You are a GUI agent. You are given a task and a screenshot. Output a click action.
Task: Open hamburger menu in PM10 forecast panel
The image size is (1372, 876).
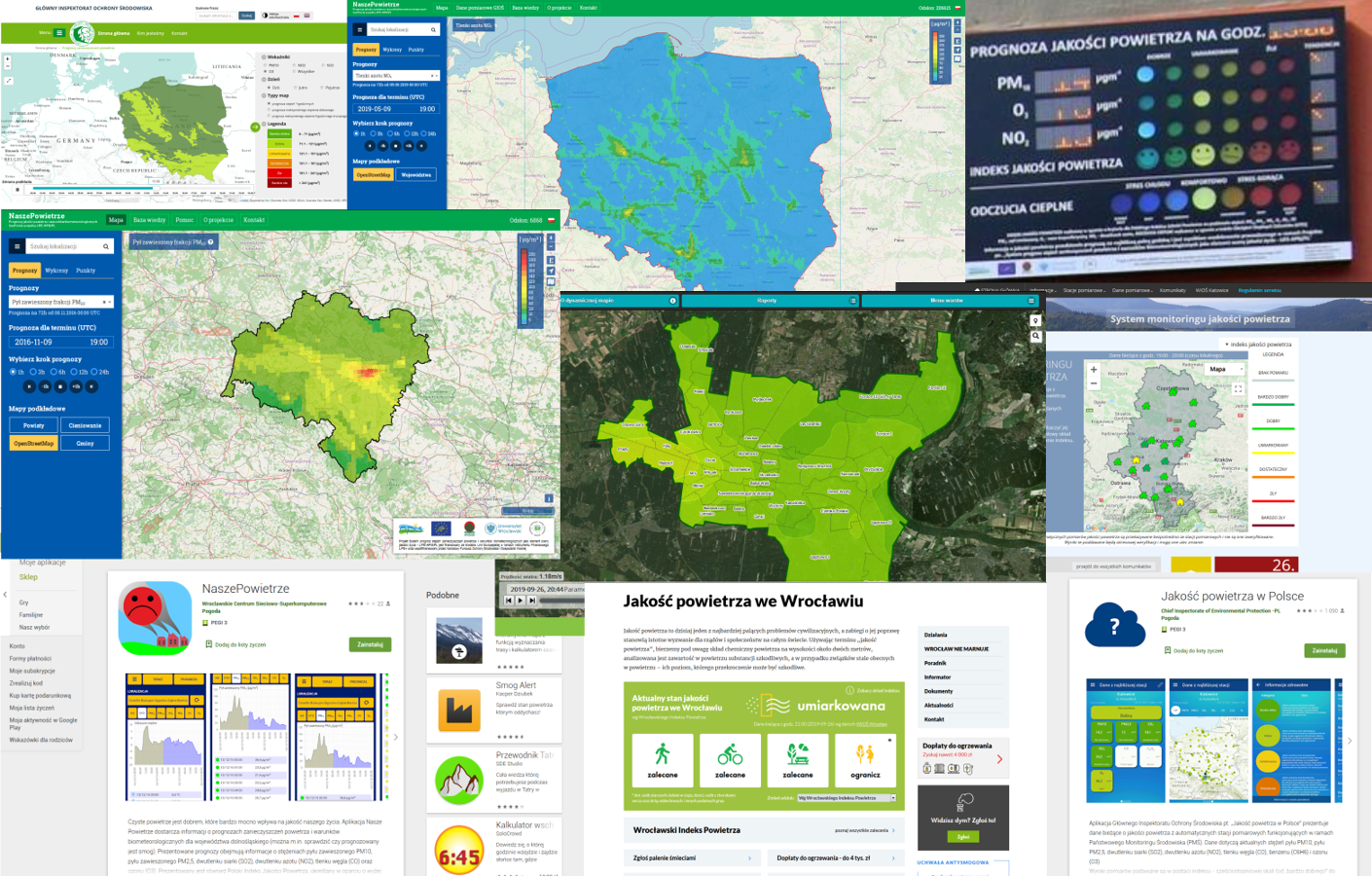coord(17,246)
